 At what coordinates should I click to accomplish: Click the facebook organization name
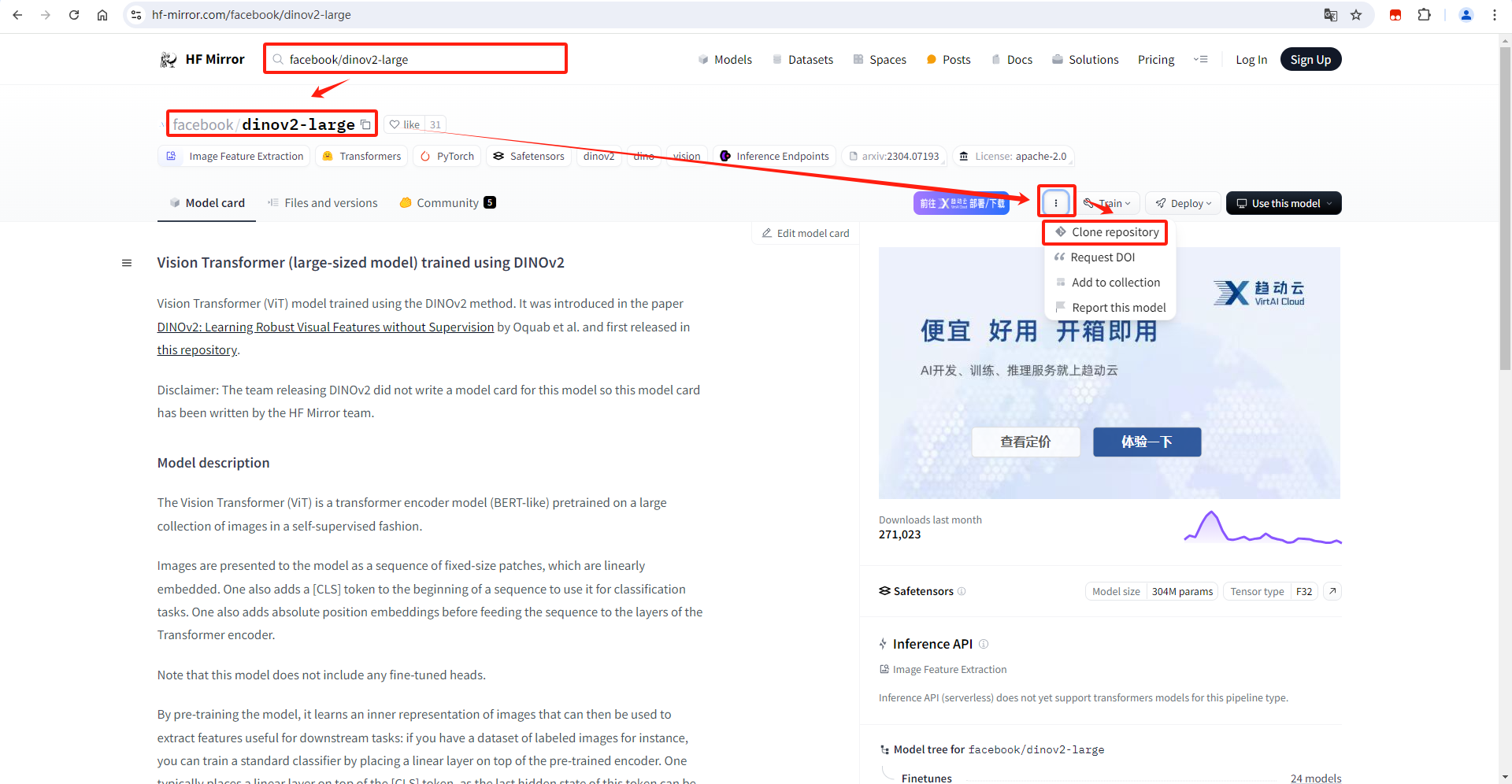(202, 124)
